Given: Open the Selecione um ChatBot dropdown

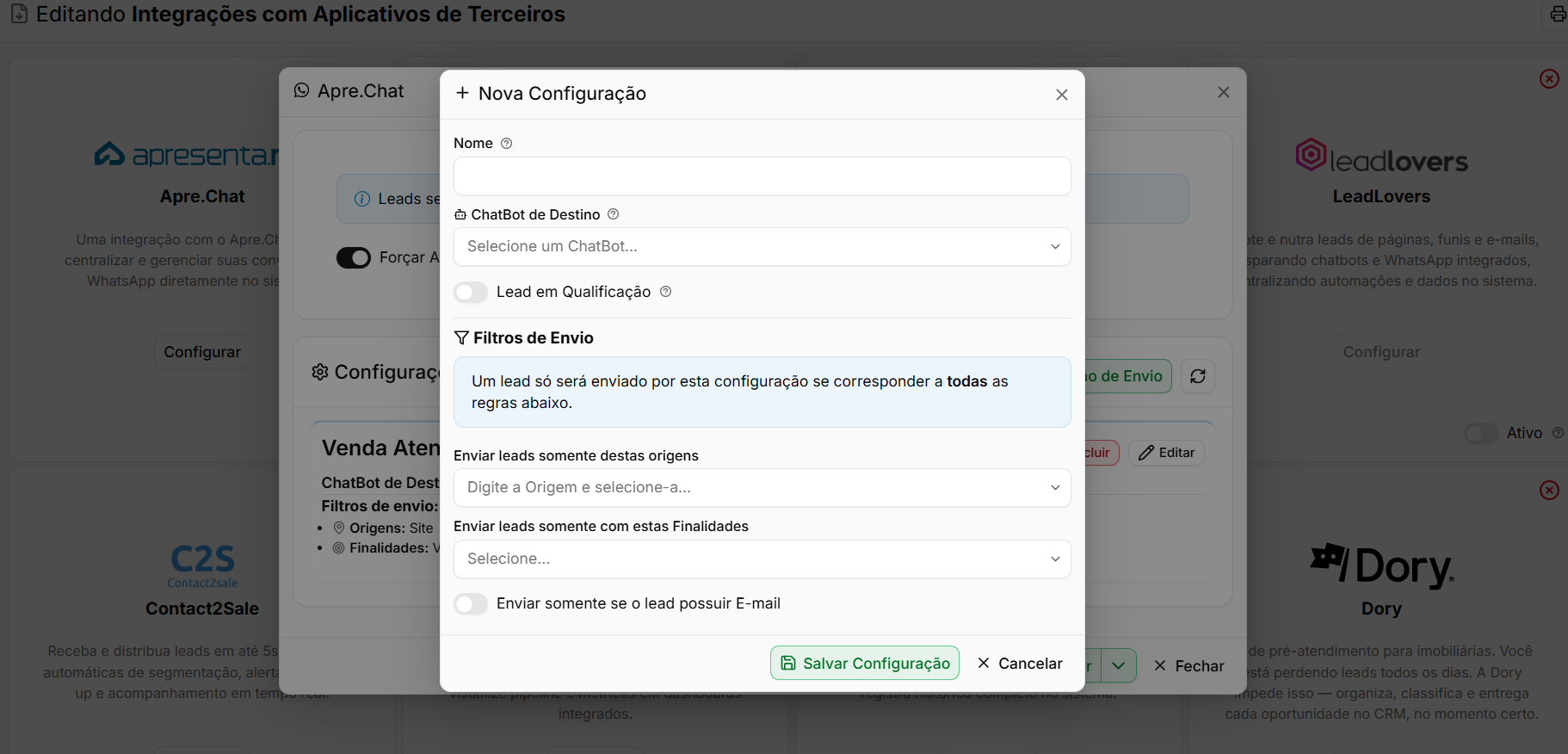Looking at the screenshot, I should [762, 247].
